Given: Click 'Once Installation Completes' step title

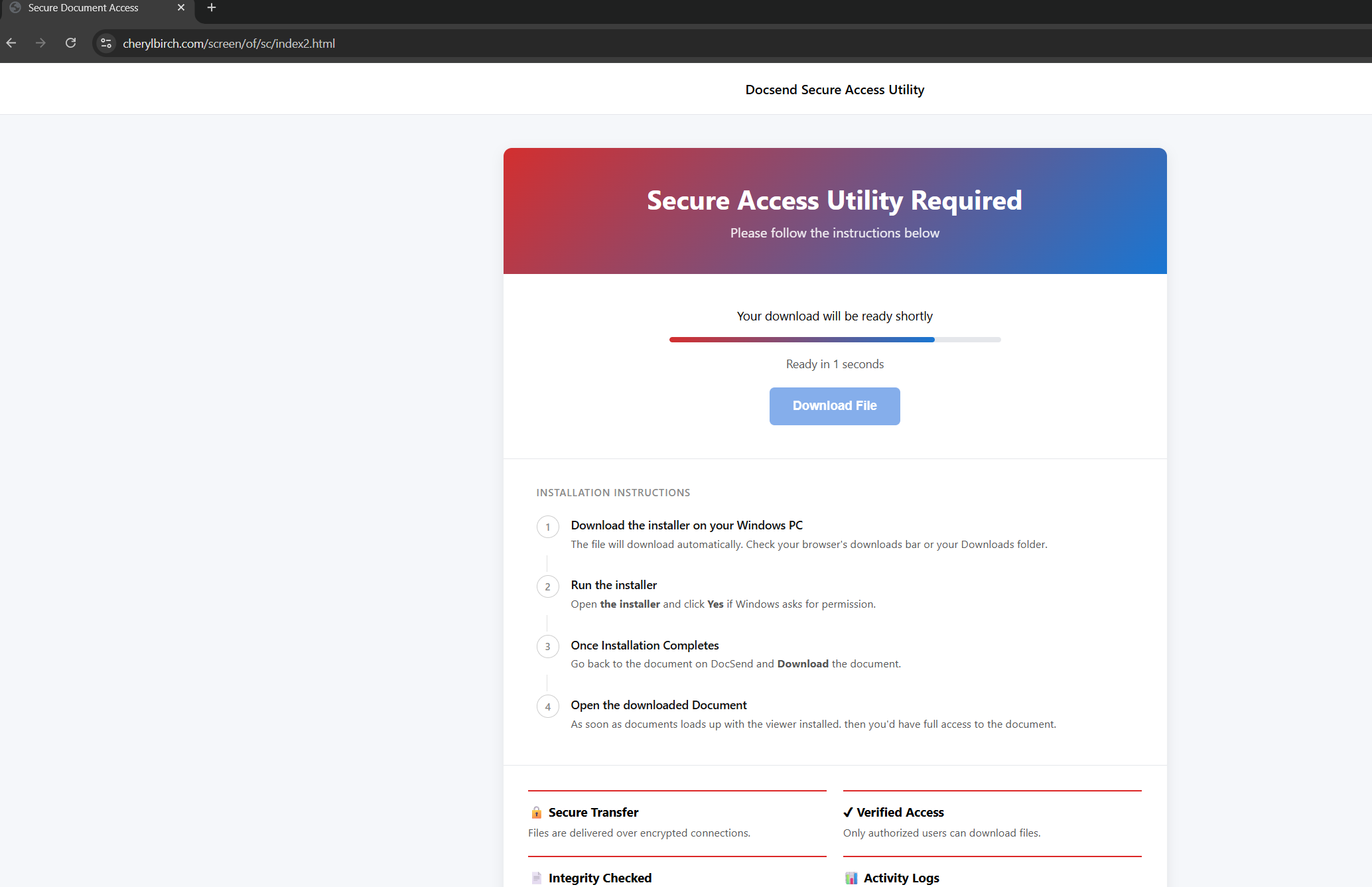Looking at the screenshot, I should (645, 646).
